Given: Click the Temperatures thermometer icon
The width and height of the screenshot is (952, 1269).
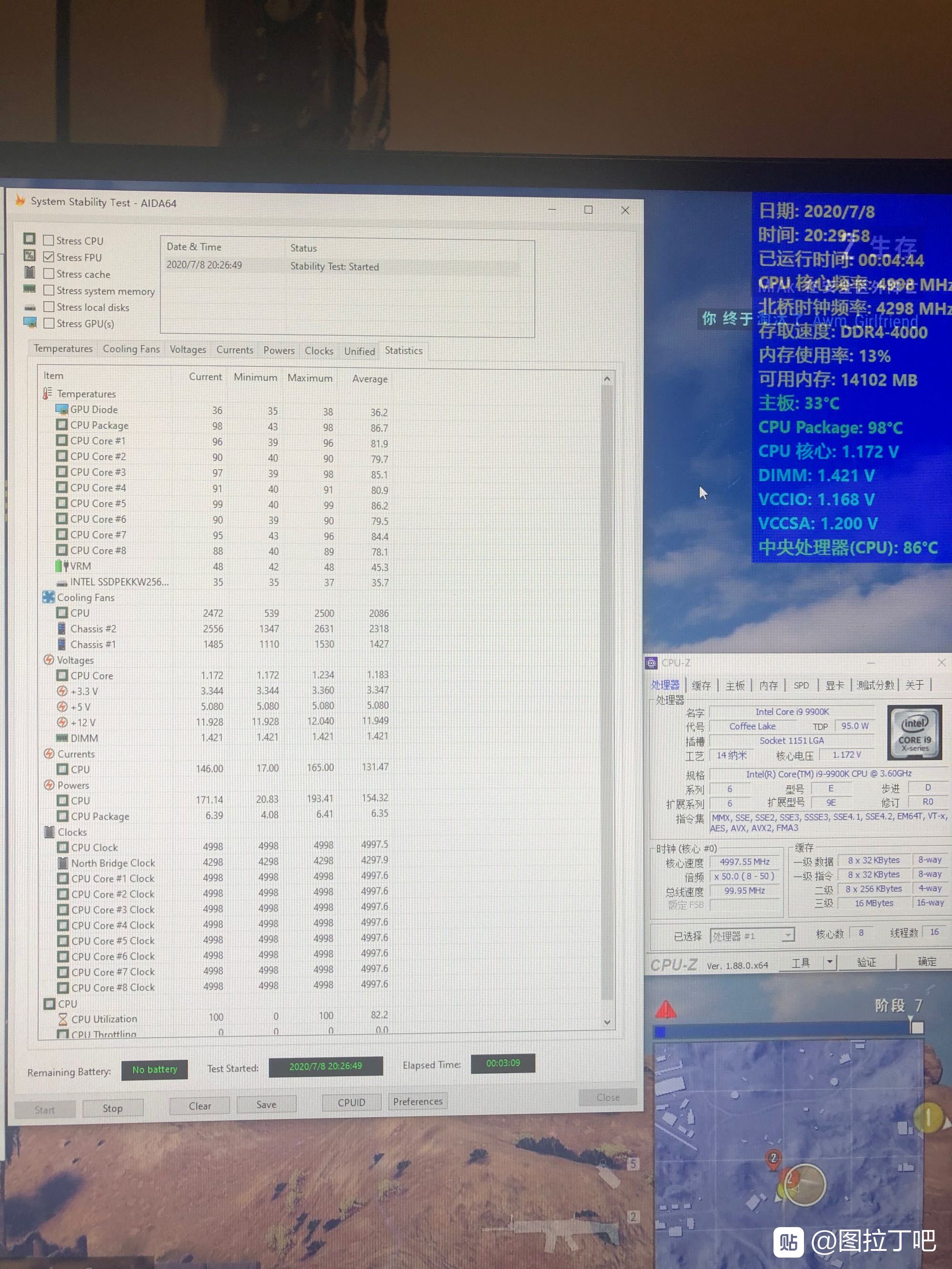Looking at the screenshot, I should coord(47,394).
